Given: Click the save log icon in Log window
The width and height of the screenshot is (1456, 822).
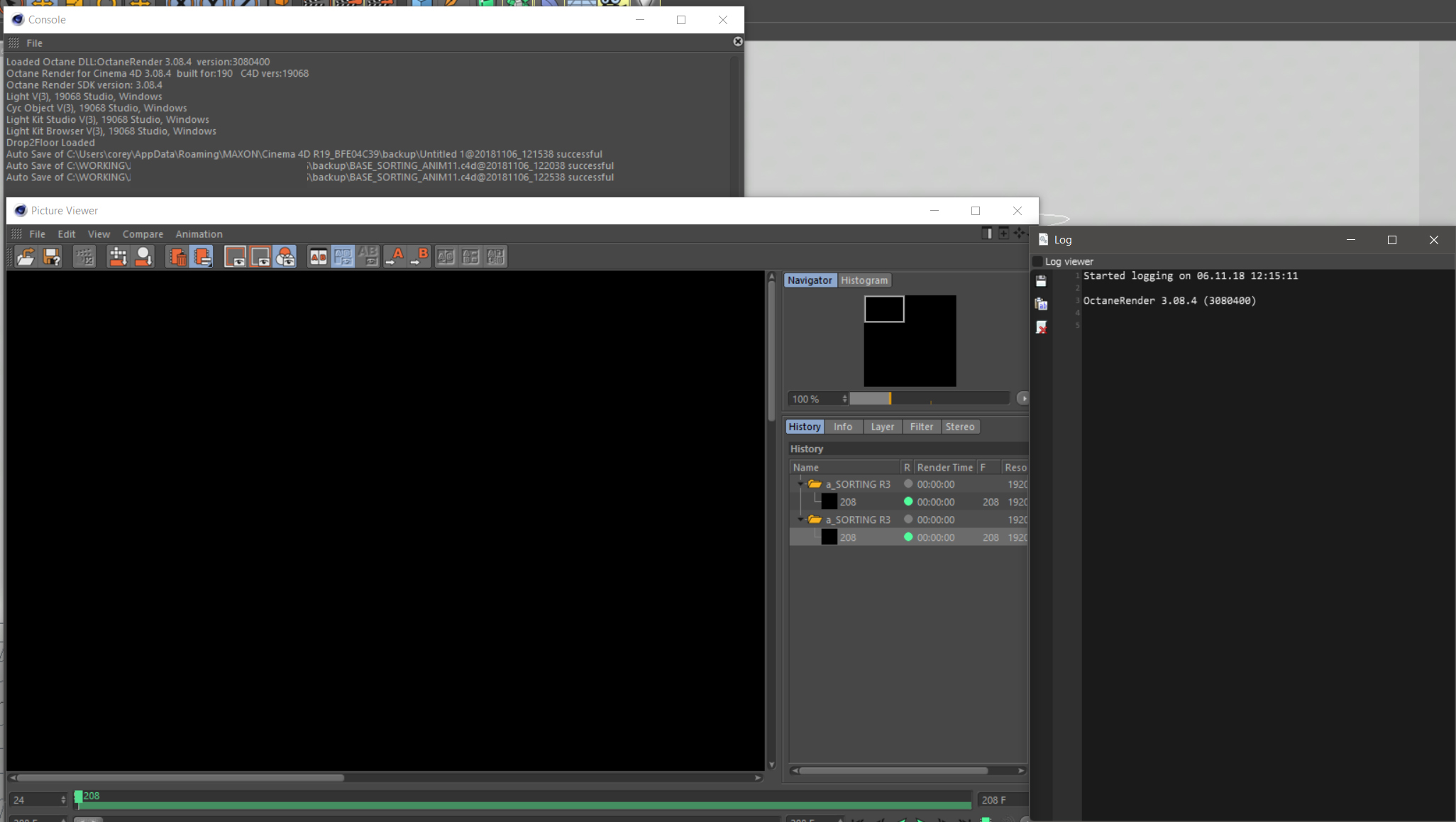Looking at the screenshot, I should 1041,281.
